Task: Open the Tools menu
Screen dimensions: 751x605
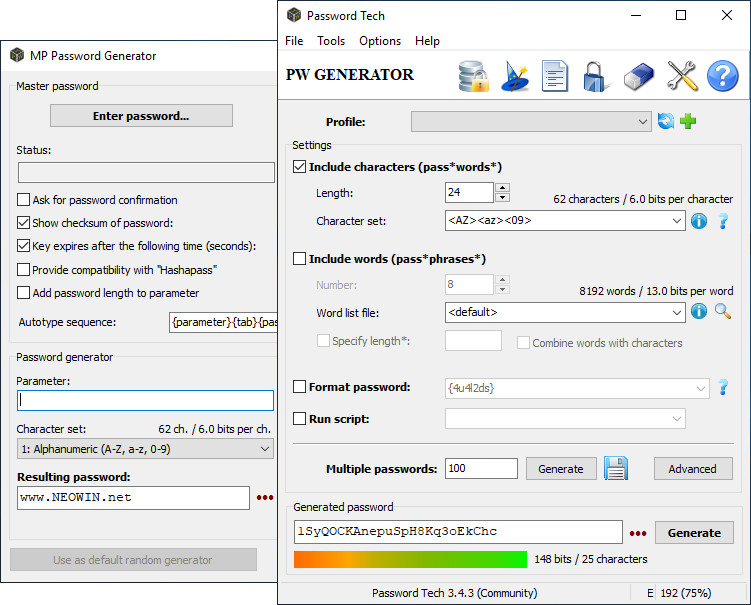Action: pos(331,41)
